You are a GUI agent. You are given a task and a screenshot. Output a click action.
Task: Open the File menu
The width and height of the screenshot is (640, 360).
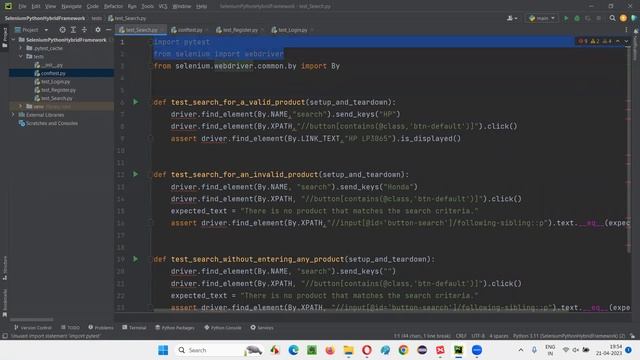pos(22,6)
